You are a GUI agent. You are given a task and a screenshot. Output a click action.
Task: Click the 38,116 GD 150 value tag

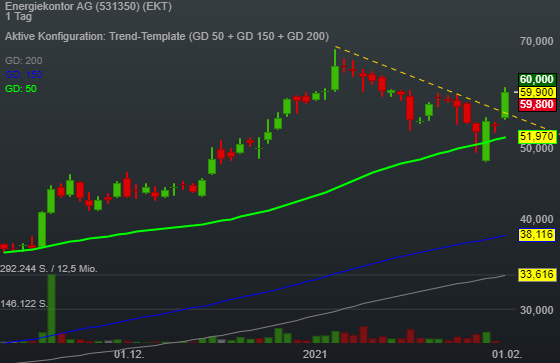coord(537,235)
